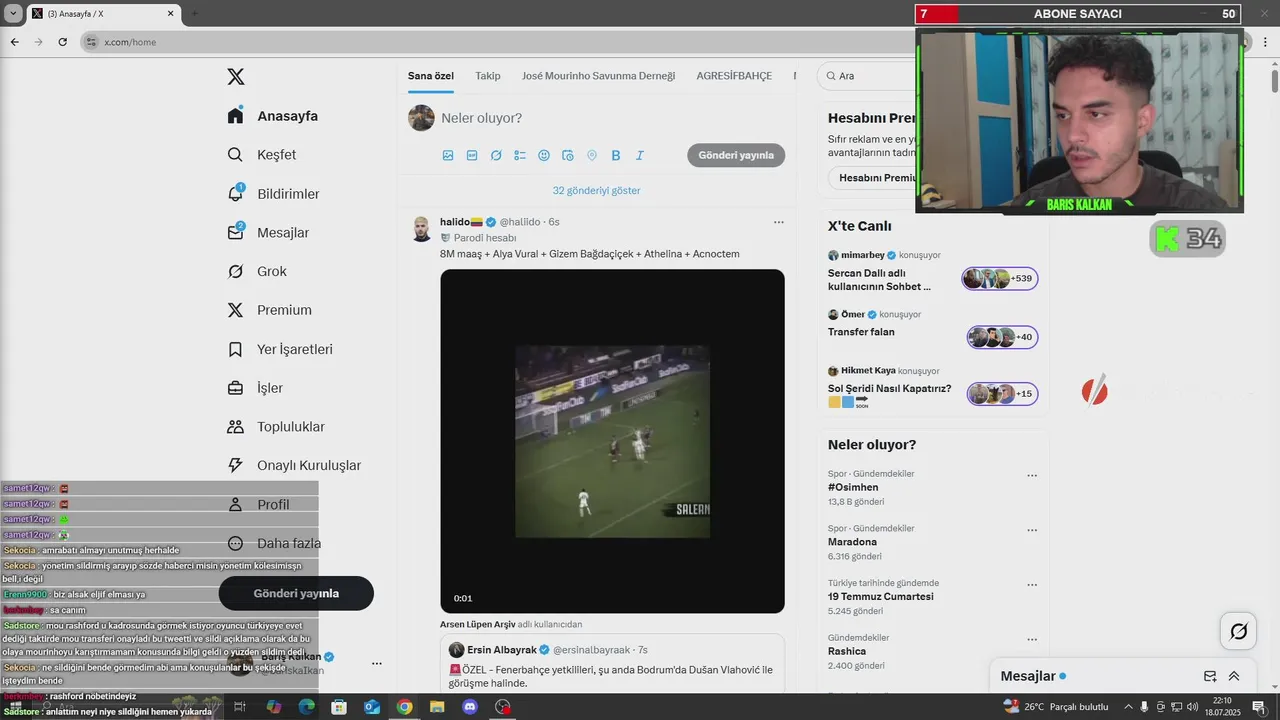Open options for 19 Temmuz Cumartesi trend
Viewport: 1280px width, 720px height.
tap(1032, 585)
